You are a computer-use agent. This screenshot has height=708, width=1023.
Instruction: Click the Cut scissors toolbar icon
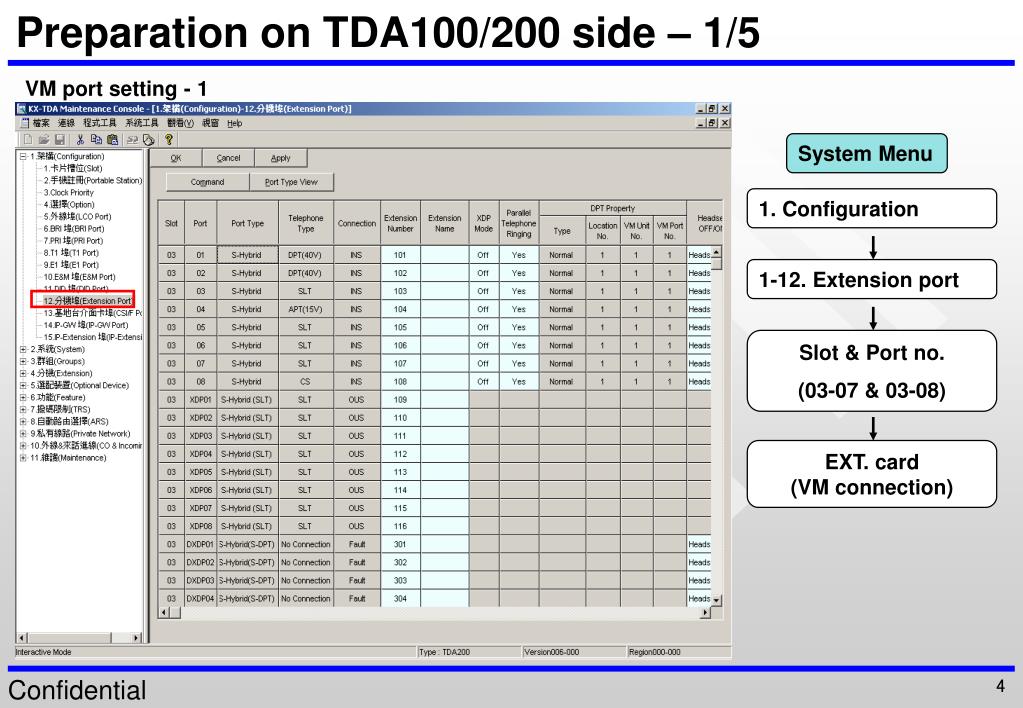[x=80, y=139]
